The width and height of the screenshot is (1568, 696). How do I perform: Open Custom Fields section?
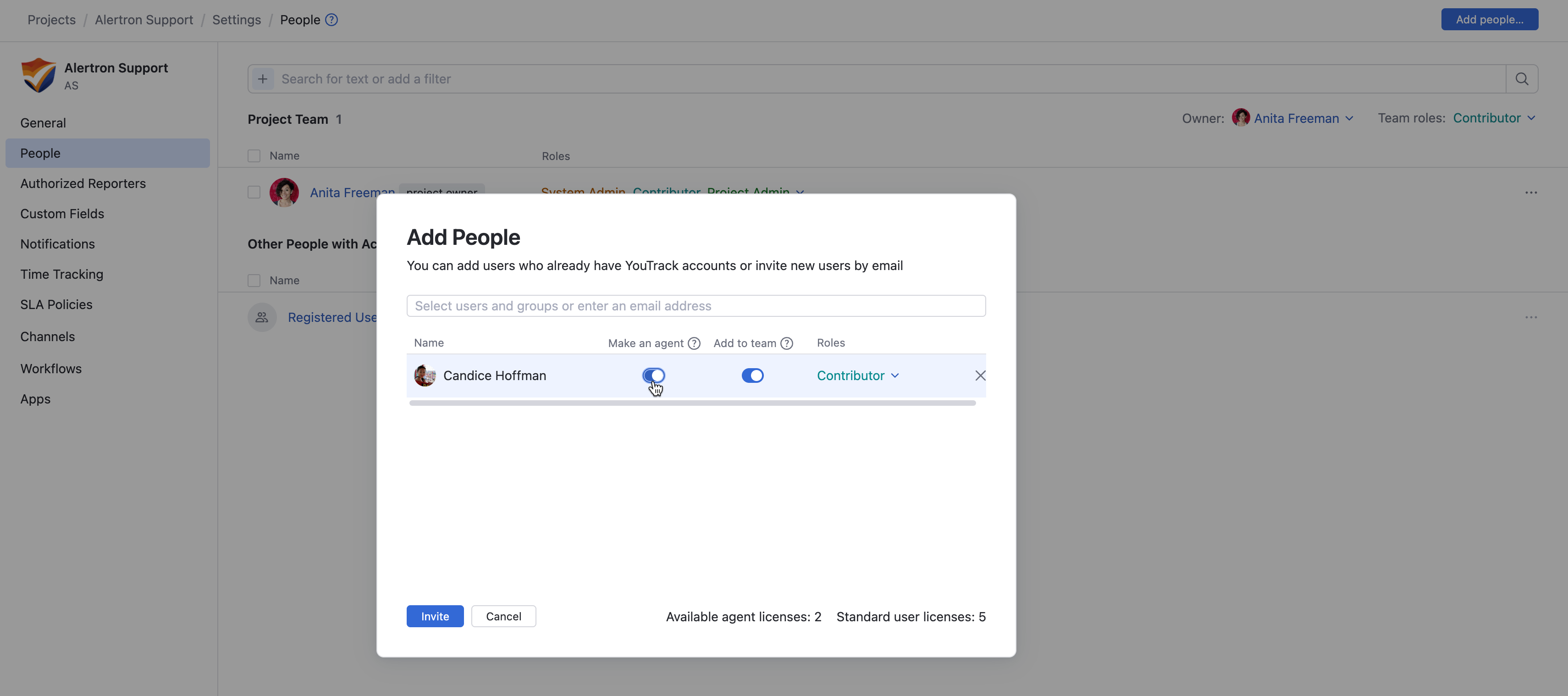pyautogui.click(x=108, y=214)
